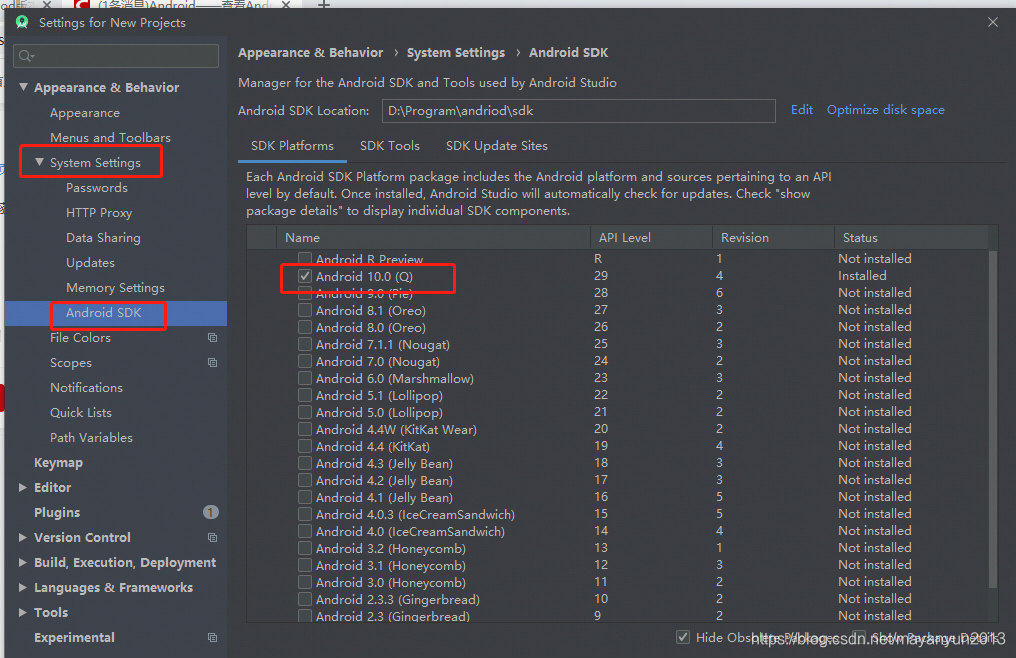Focus the settings search field

click(116, 56)
